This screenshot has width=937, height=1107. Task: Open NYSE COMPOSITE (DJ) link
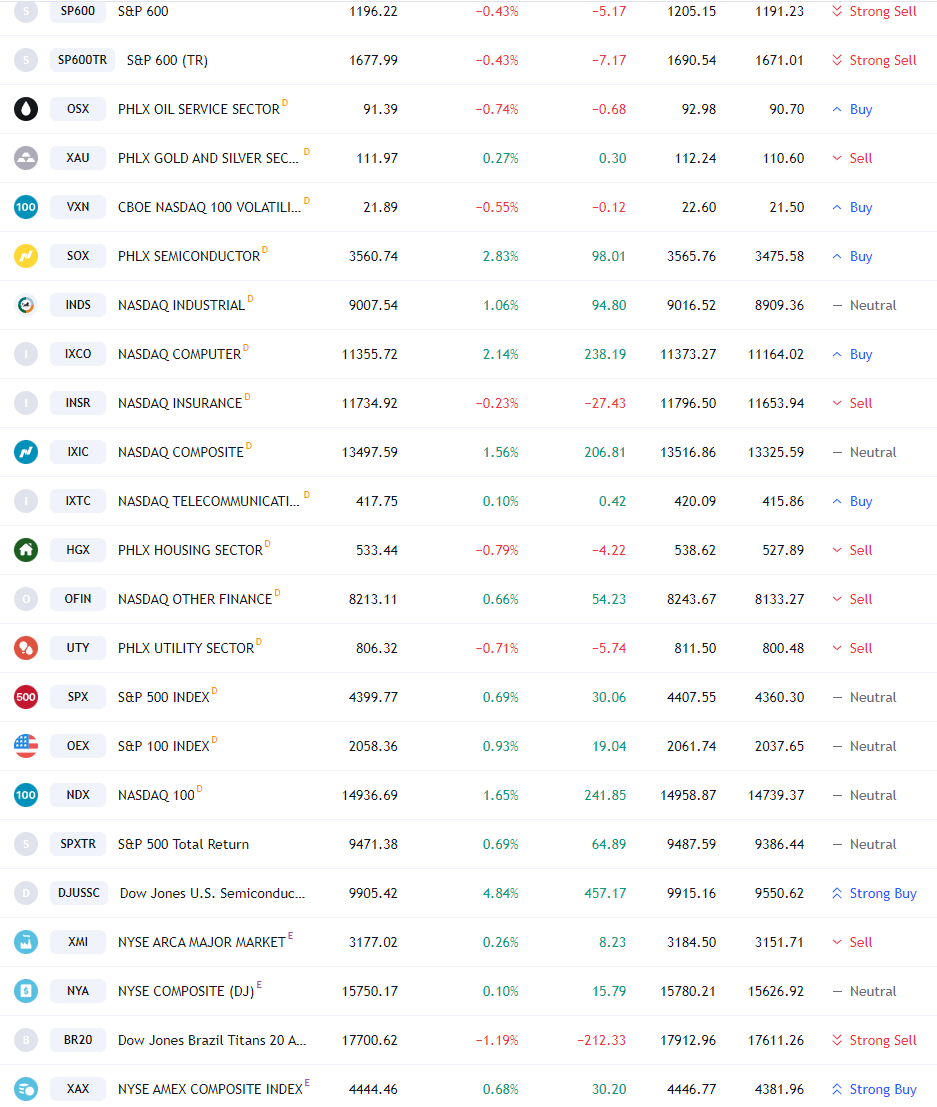186,991
